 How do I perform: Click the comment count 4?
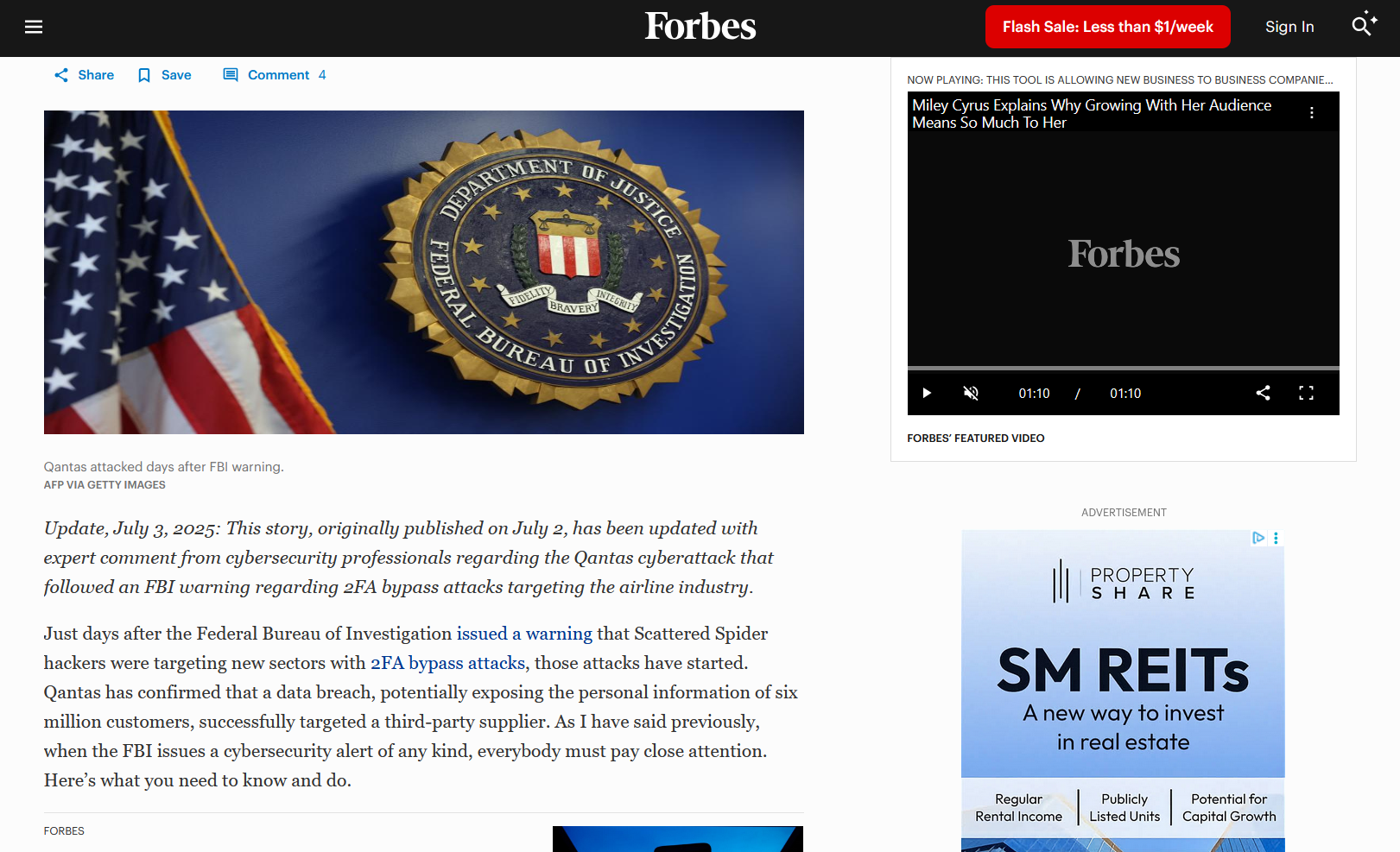coord(322,75)
